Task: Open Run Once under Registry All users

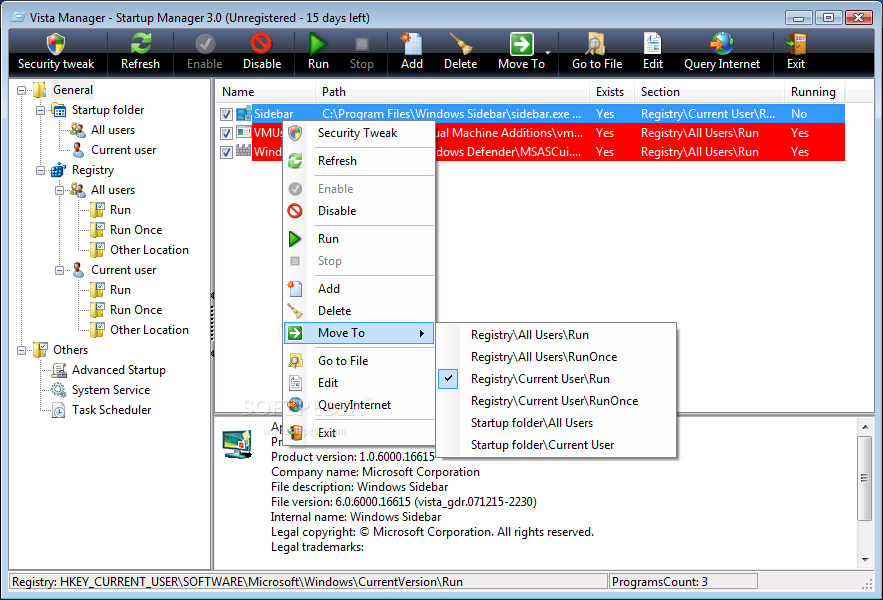Action: click(136, 230)
